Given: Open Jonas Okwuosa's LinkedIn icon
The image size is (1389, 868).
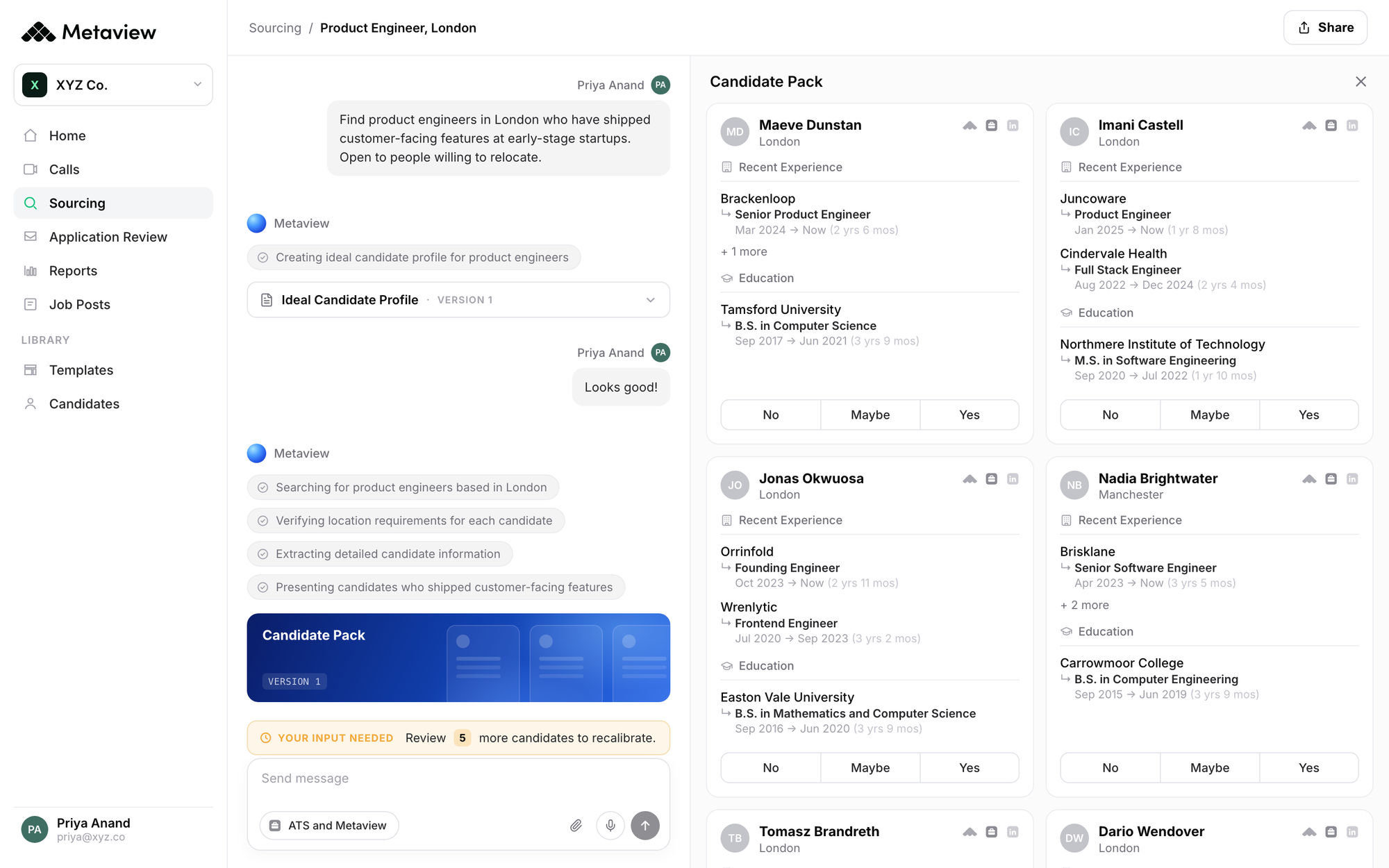Looking at the screenshot, I should (x=1013, y=479).
